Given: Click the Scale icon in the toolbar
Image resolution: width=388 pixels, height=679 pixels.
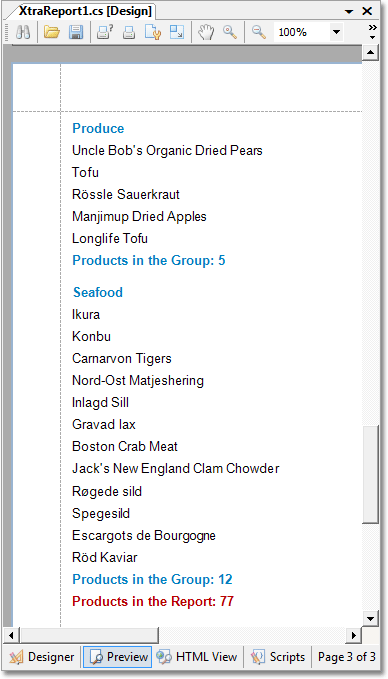Looking at the screenshot, I should (177, 32).
